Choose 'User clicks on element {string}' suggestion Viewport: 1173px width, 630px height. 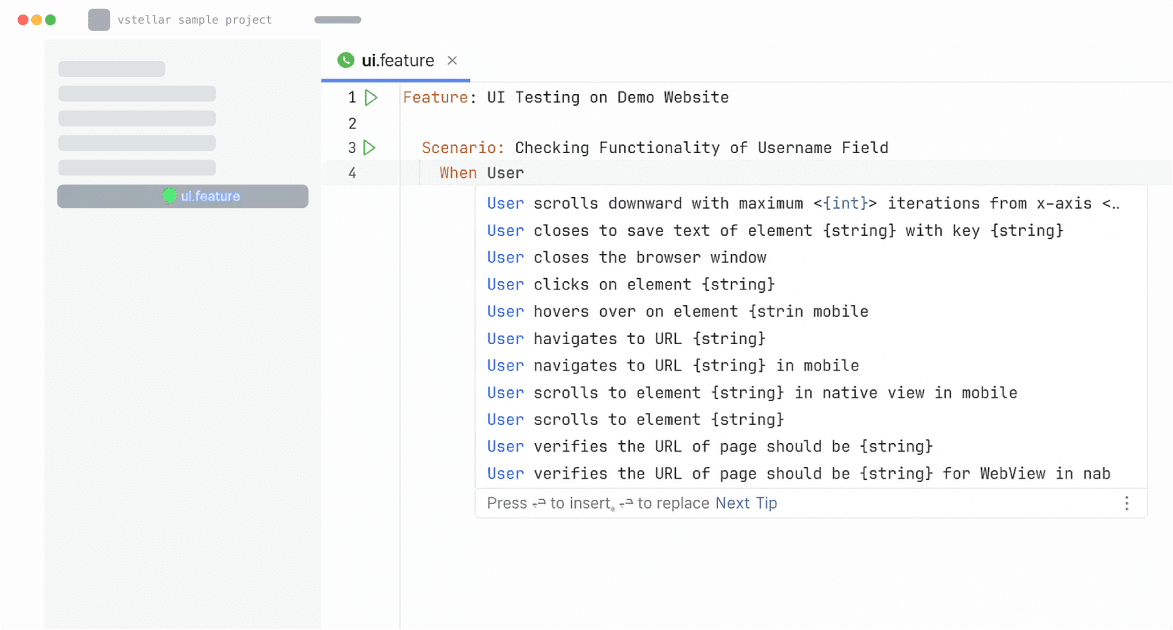pos(631,285)
